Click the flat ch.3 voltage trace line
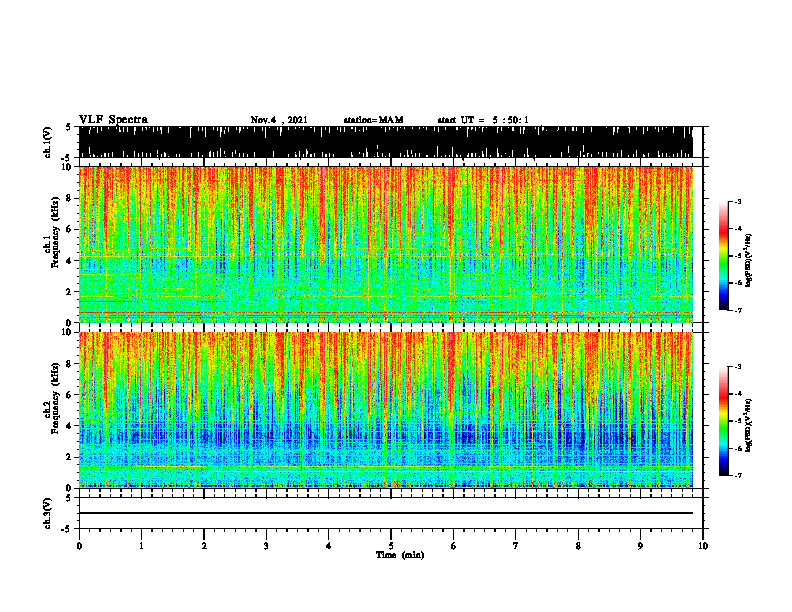 385,513
